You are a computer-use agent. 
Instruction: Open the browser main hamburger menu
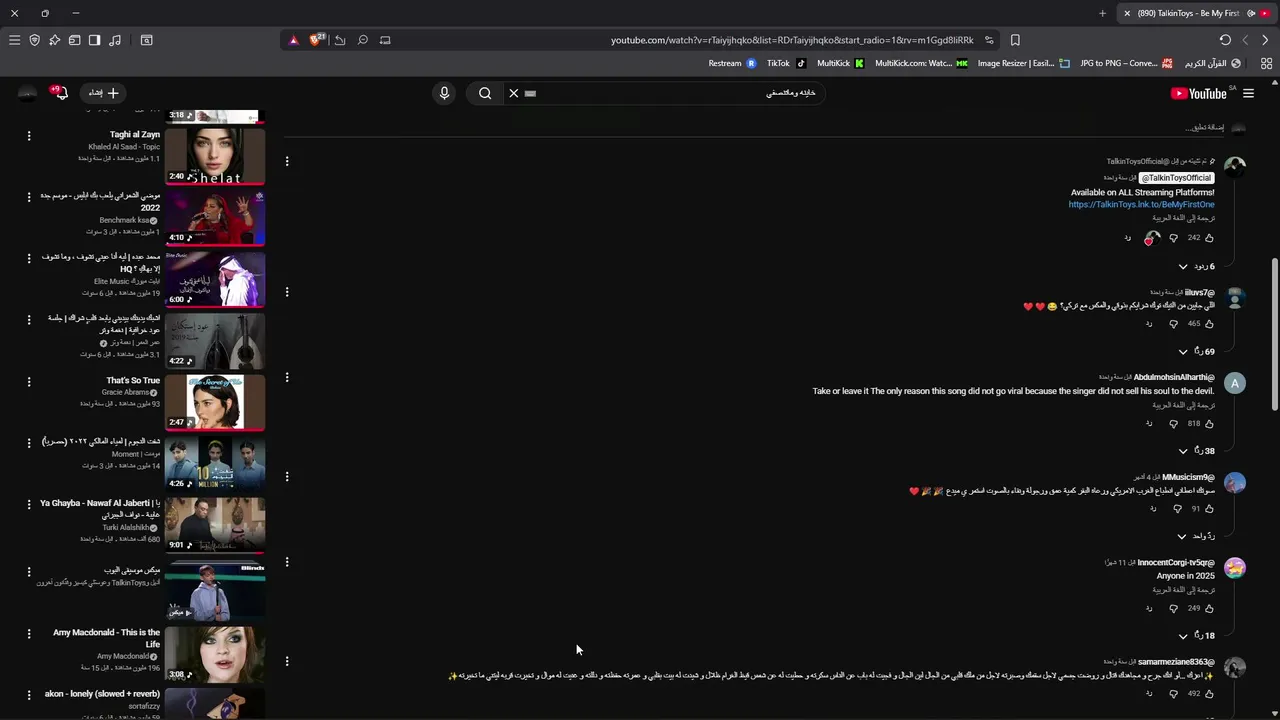[14, 40]
